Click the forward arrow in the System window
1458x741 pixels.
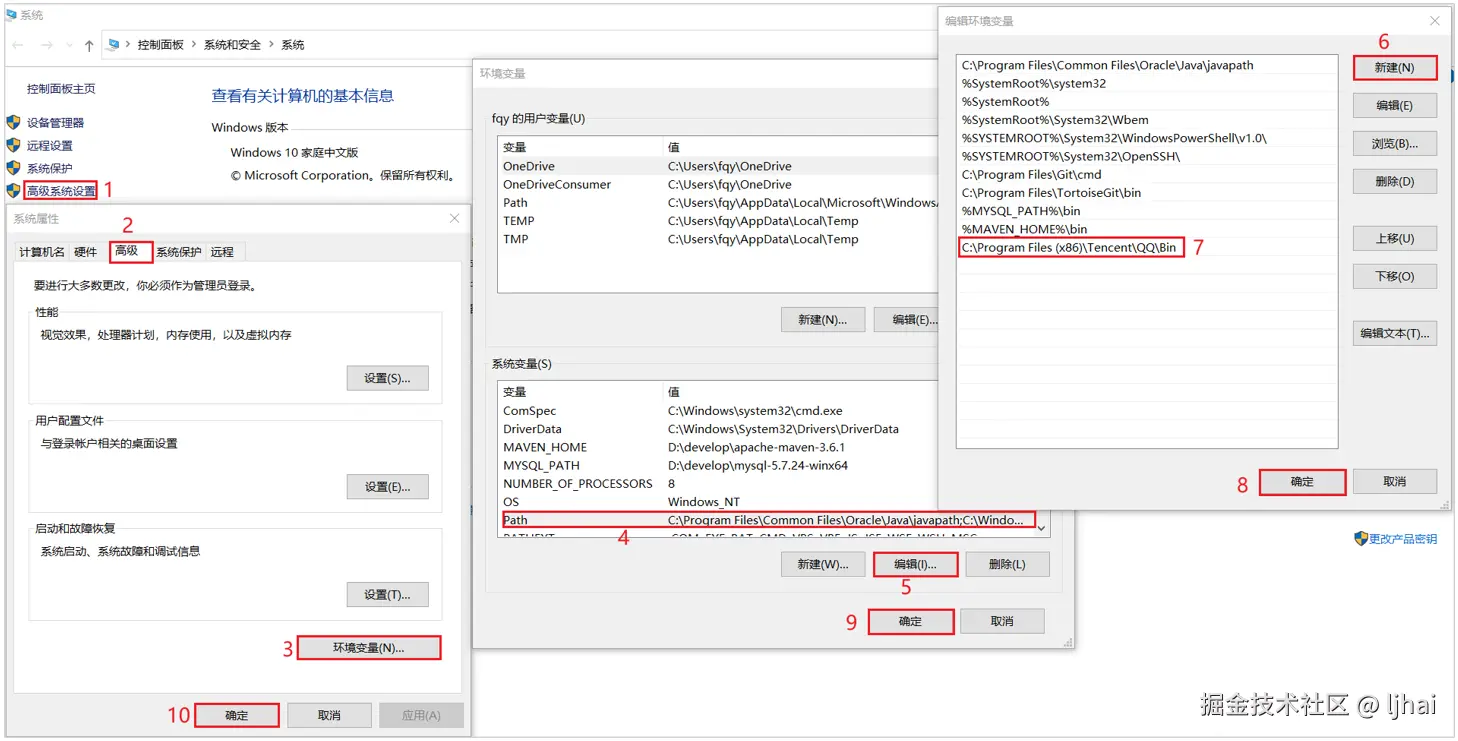coord(47,45)
